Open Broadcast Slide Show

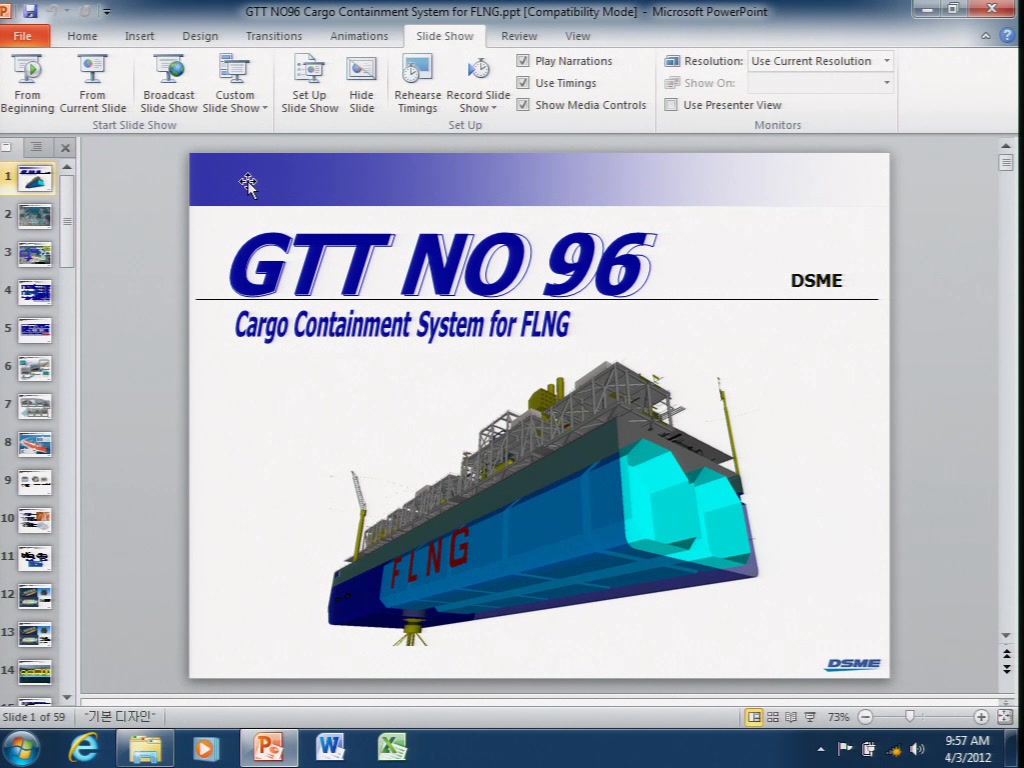point(168,84)
